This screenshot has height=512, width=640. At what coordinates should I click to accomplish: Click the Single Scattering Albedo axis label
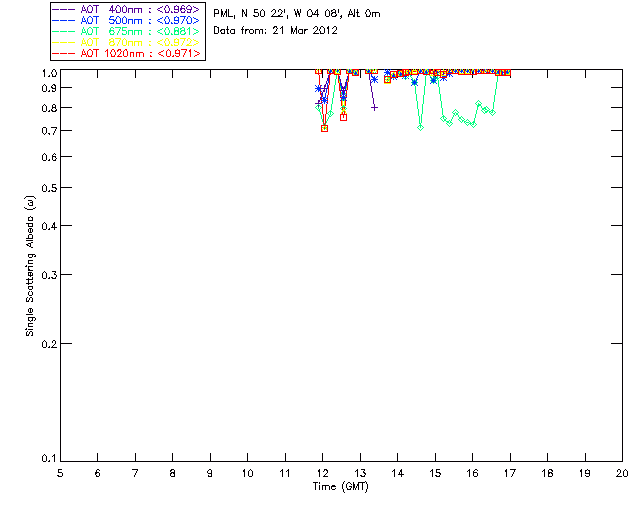[x=30, y=266]
